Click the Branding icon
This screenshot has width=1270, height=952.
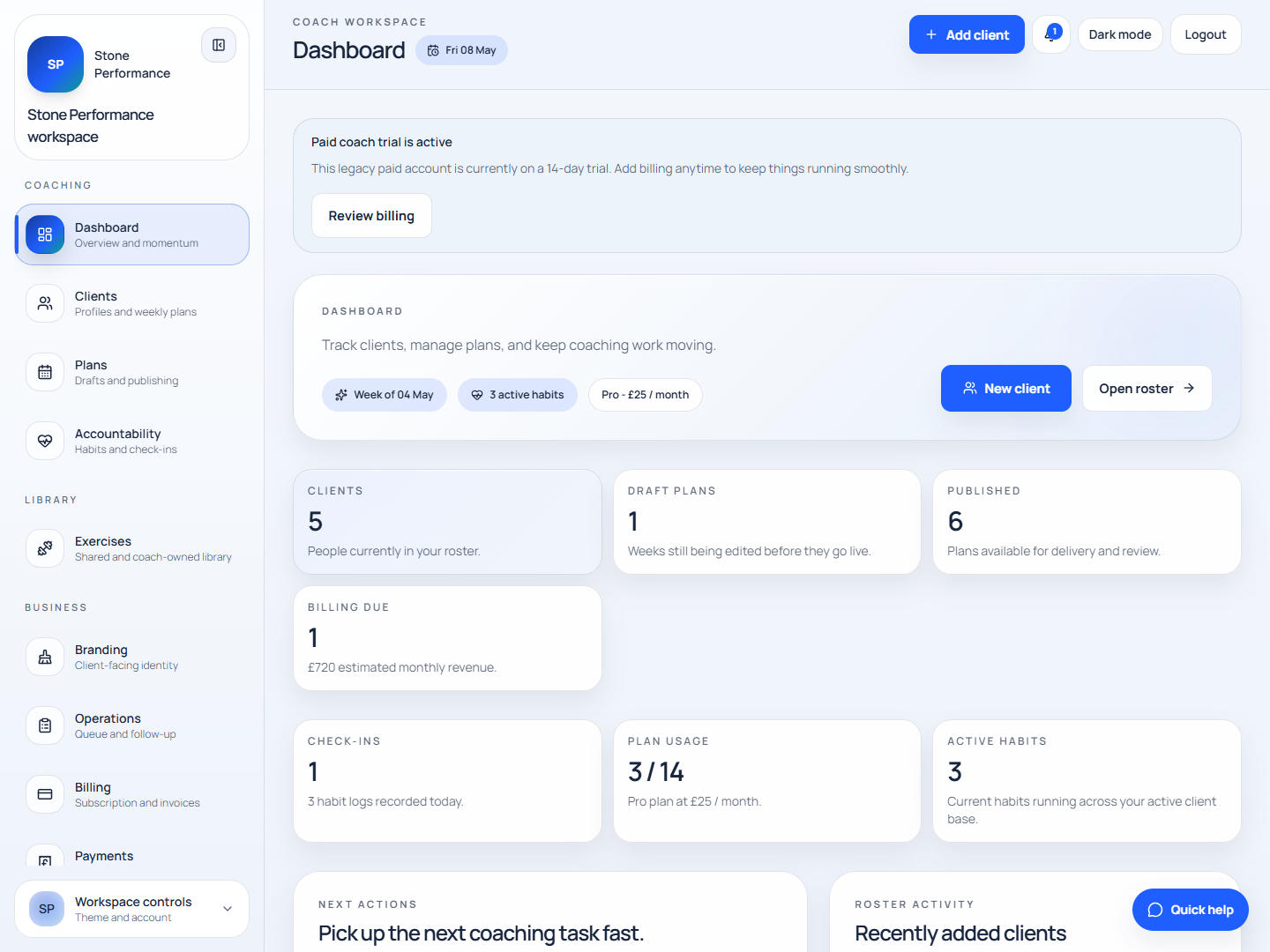pyautogui.click(x=45, y=657)
